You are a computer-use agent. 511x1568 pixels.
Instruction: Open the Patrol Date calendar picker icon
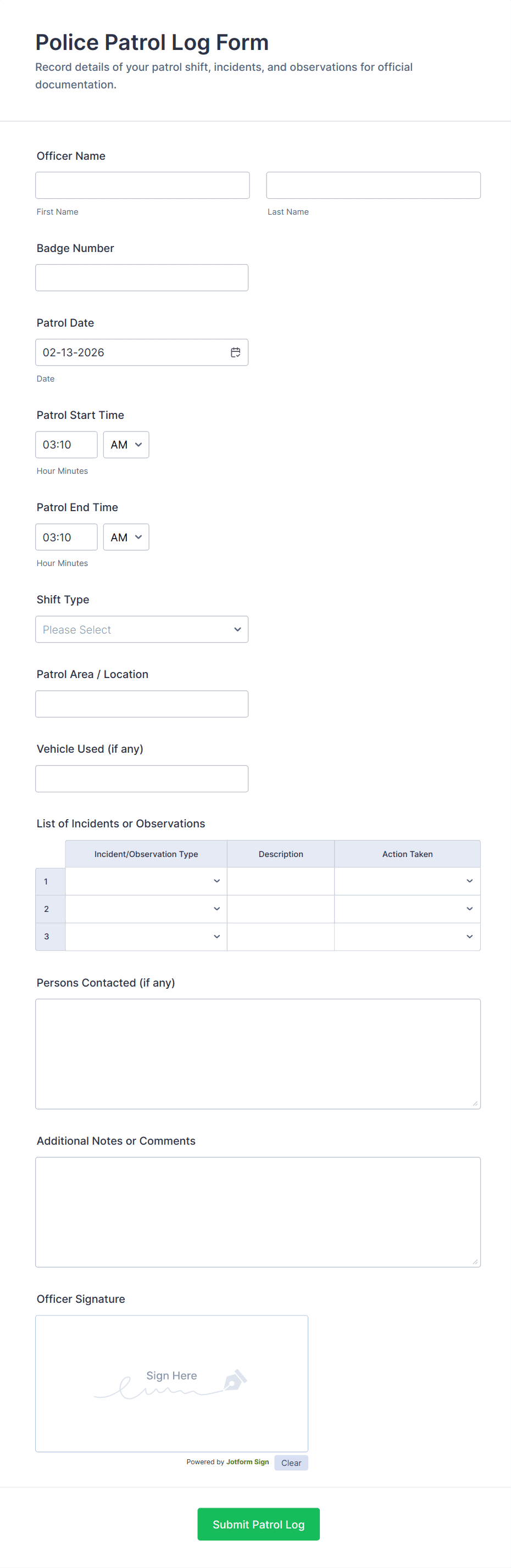click(236, 352)
